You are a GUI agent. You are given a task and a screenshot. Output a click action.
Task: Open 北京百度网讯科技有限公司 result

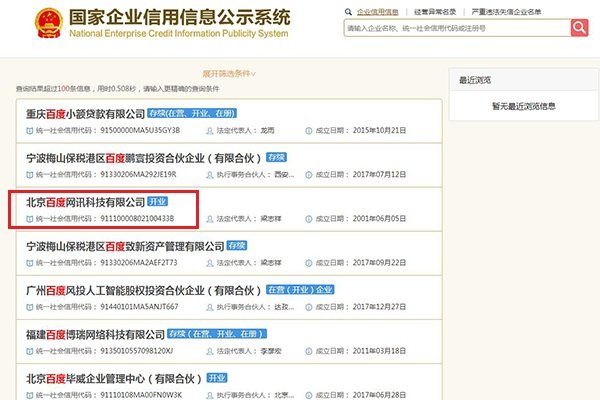(85, 201)
